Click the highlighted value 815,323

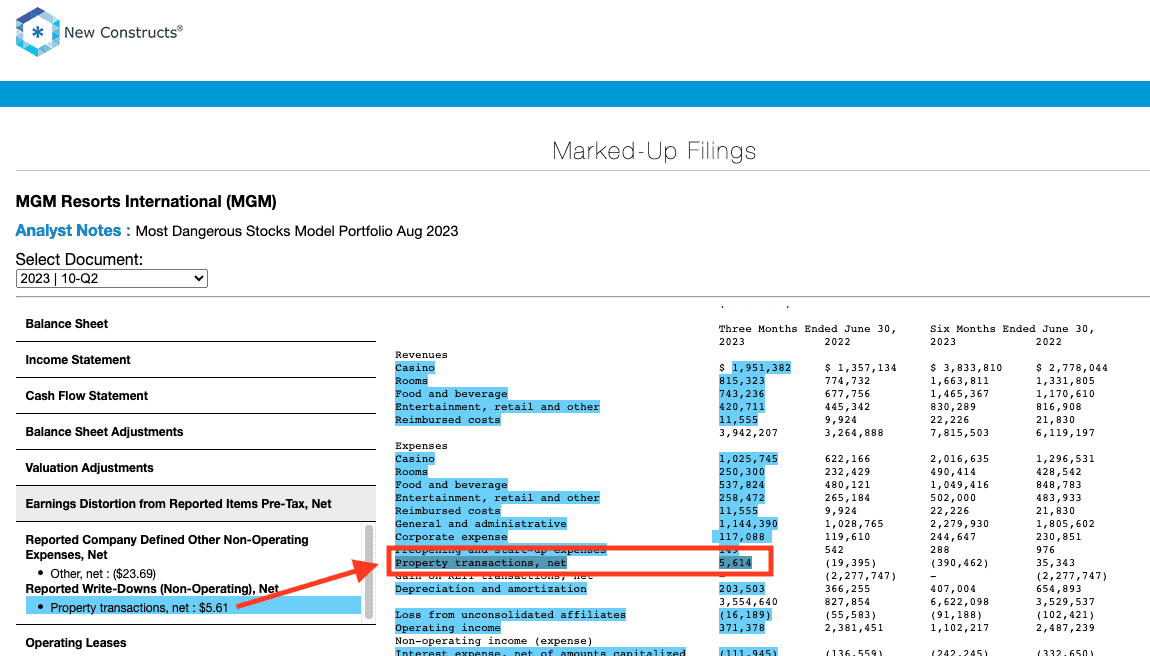click(741, 381)
